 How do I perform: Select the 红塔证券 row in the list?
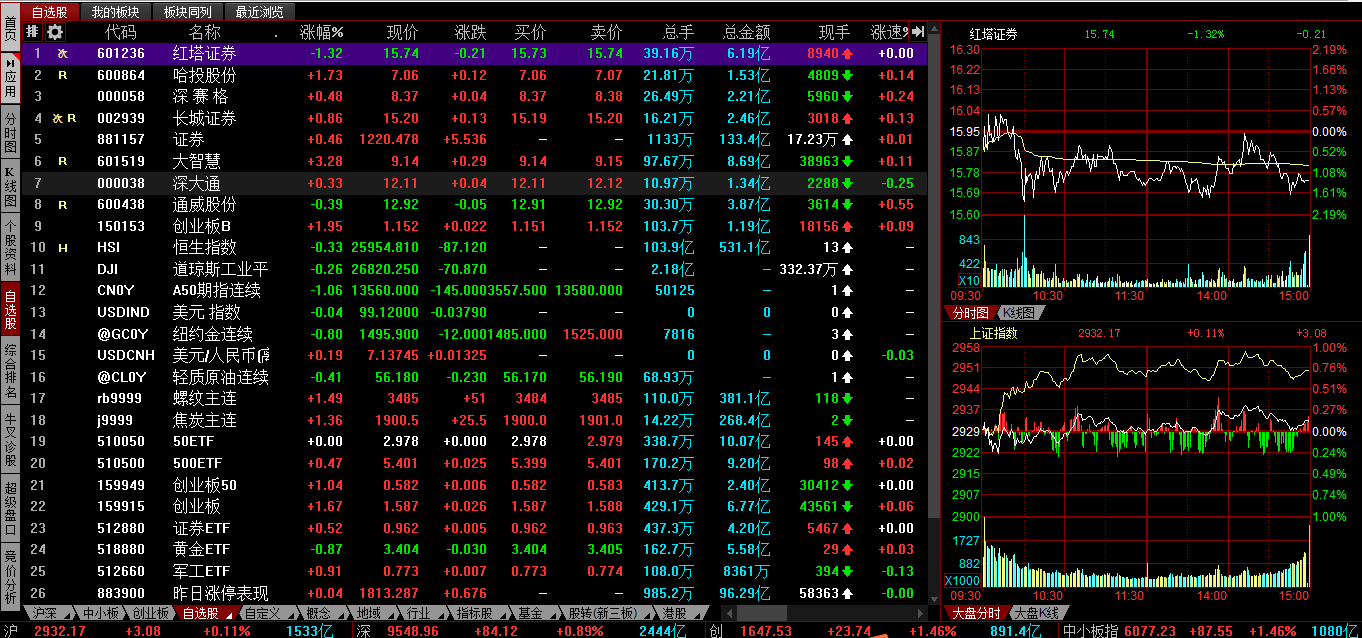point(475,53)
